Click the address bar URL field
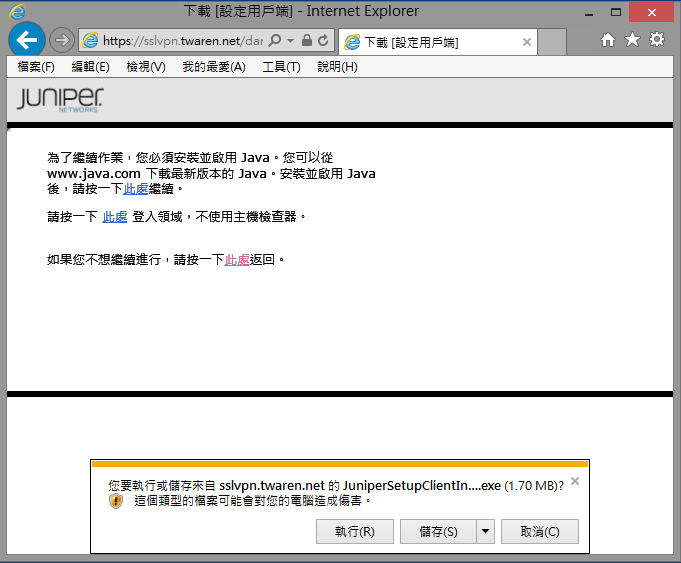Viewport: 681px width, 563px height. (x=180, y=41)
